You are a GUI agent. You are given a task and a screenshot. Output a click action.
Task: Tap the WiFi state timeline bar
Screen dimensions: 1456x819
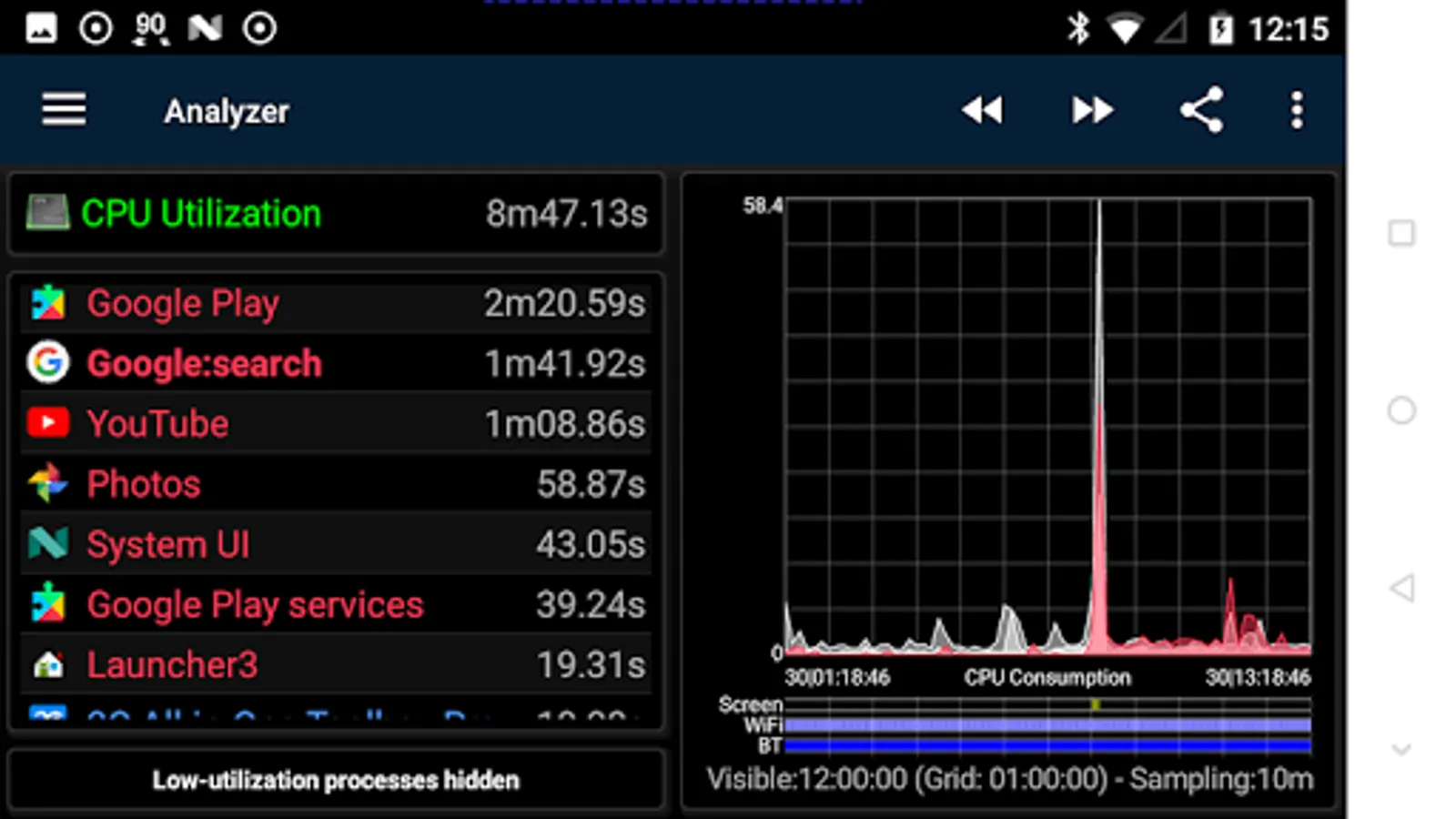(1047, 725)
